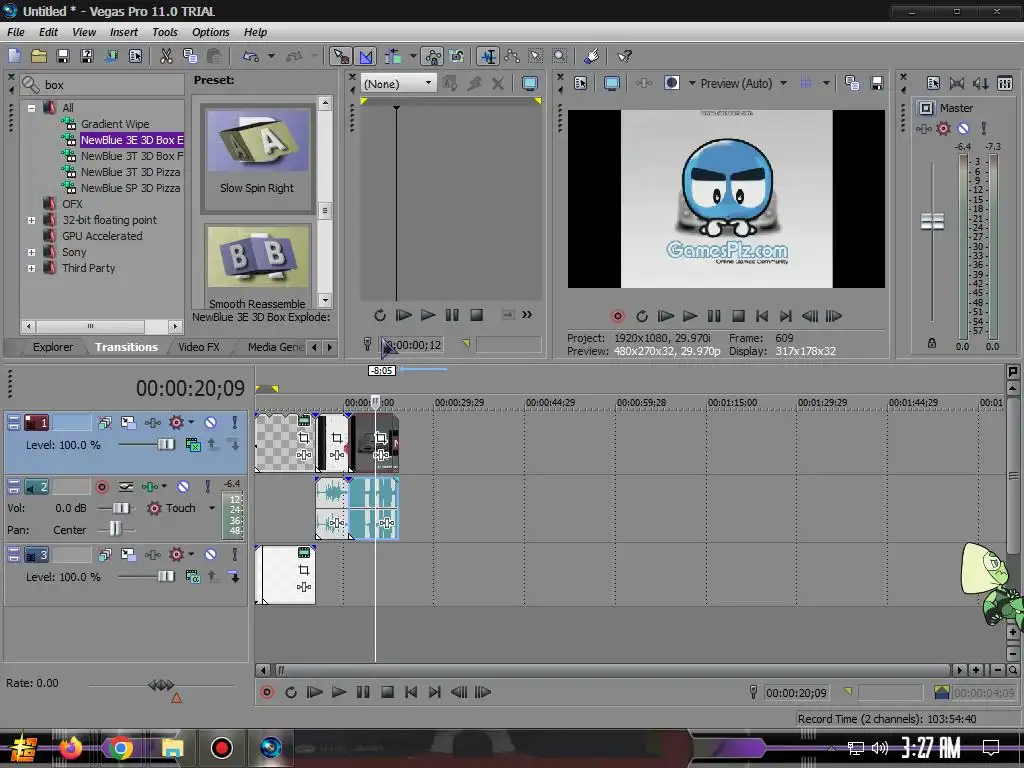Click the What's This help icon

(624, 56)
